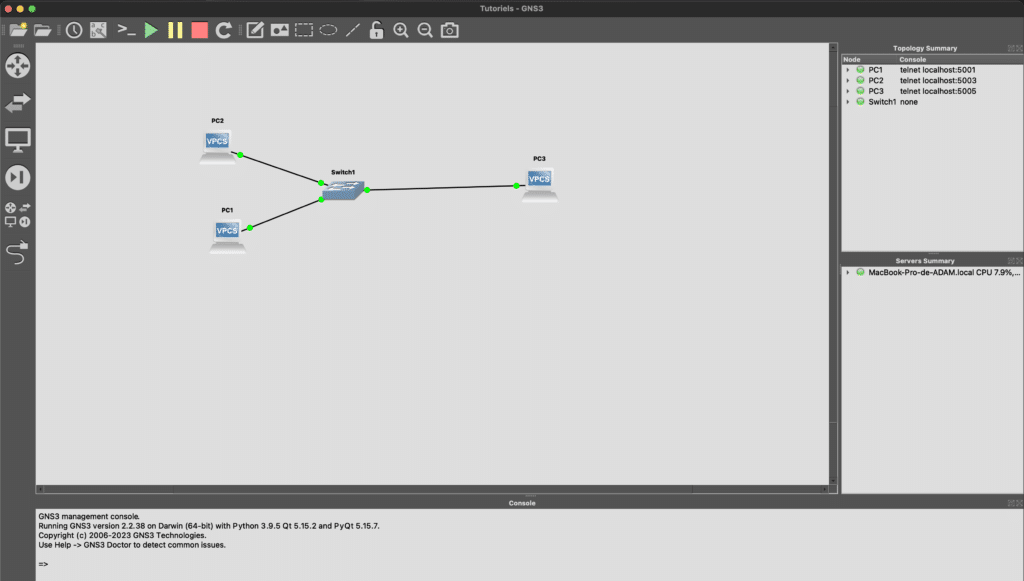Browse switches in device dock
Screen dimensions: 1024x581
click(18, 102)
